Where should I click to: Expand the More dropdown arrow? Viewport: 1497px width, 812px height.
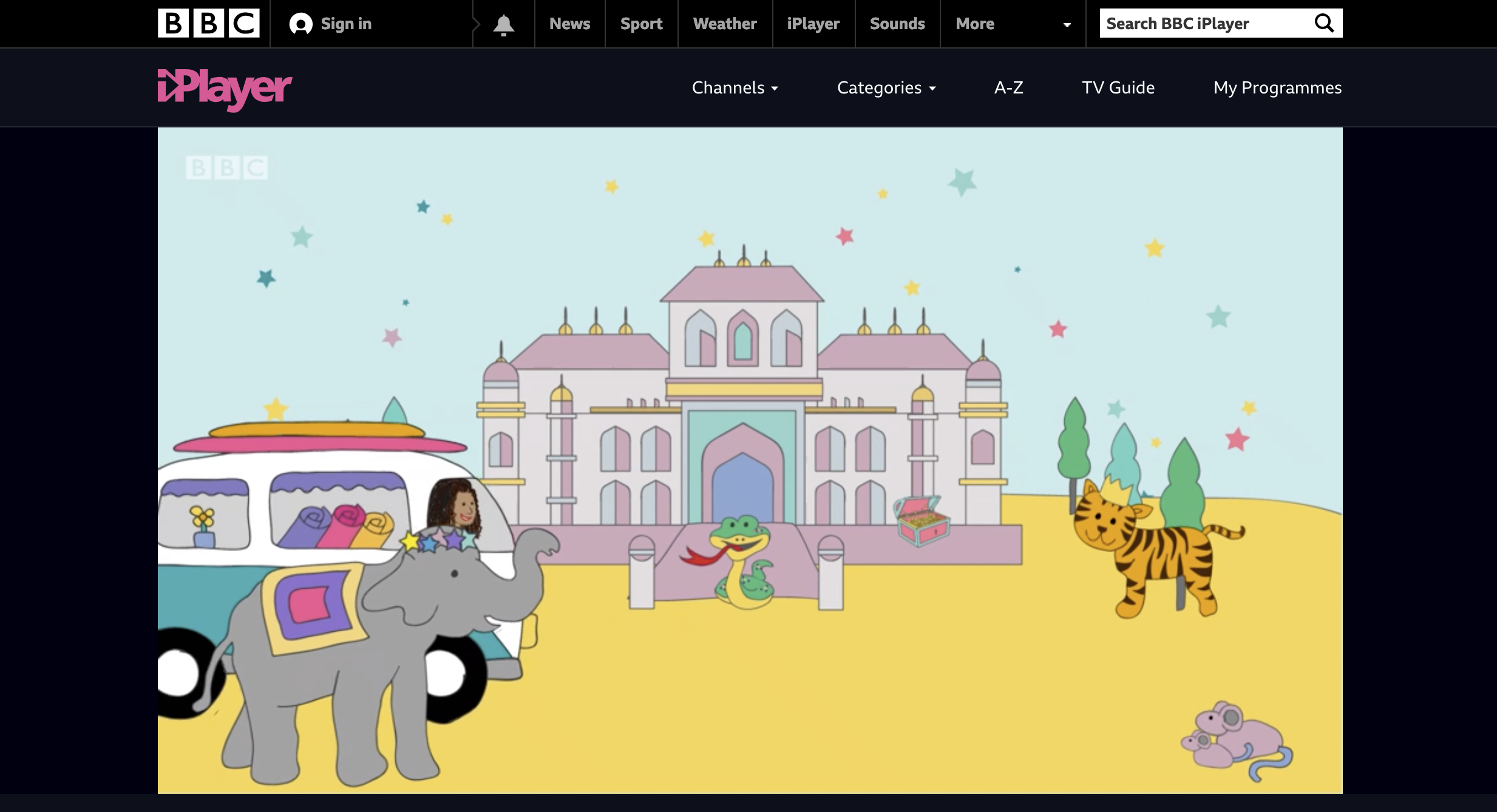click(1067, 25)
